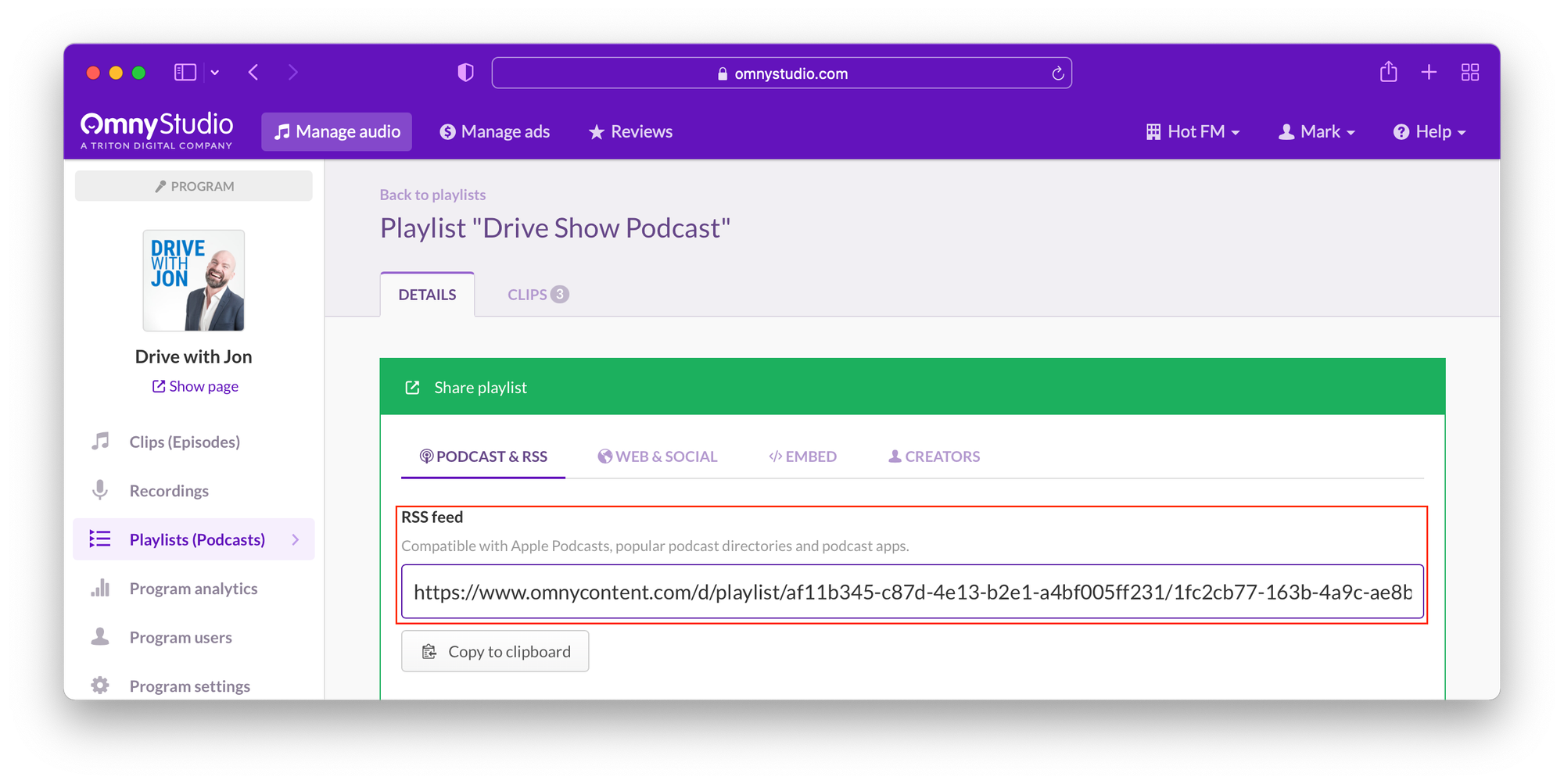Click the Drive with Jon program name

click(194, 356)
